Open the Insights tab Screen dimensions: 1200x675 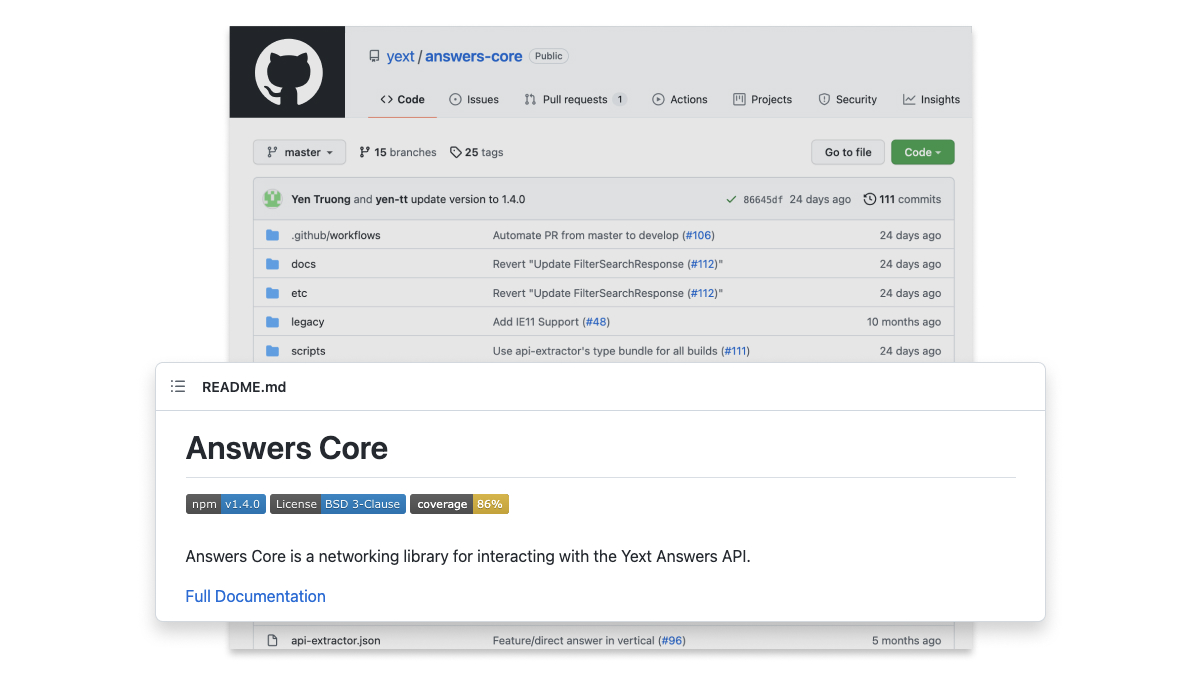pyautogui.click(x=931, y=100)
